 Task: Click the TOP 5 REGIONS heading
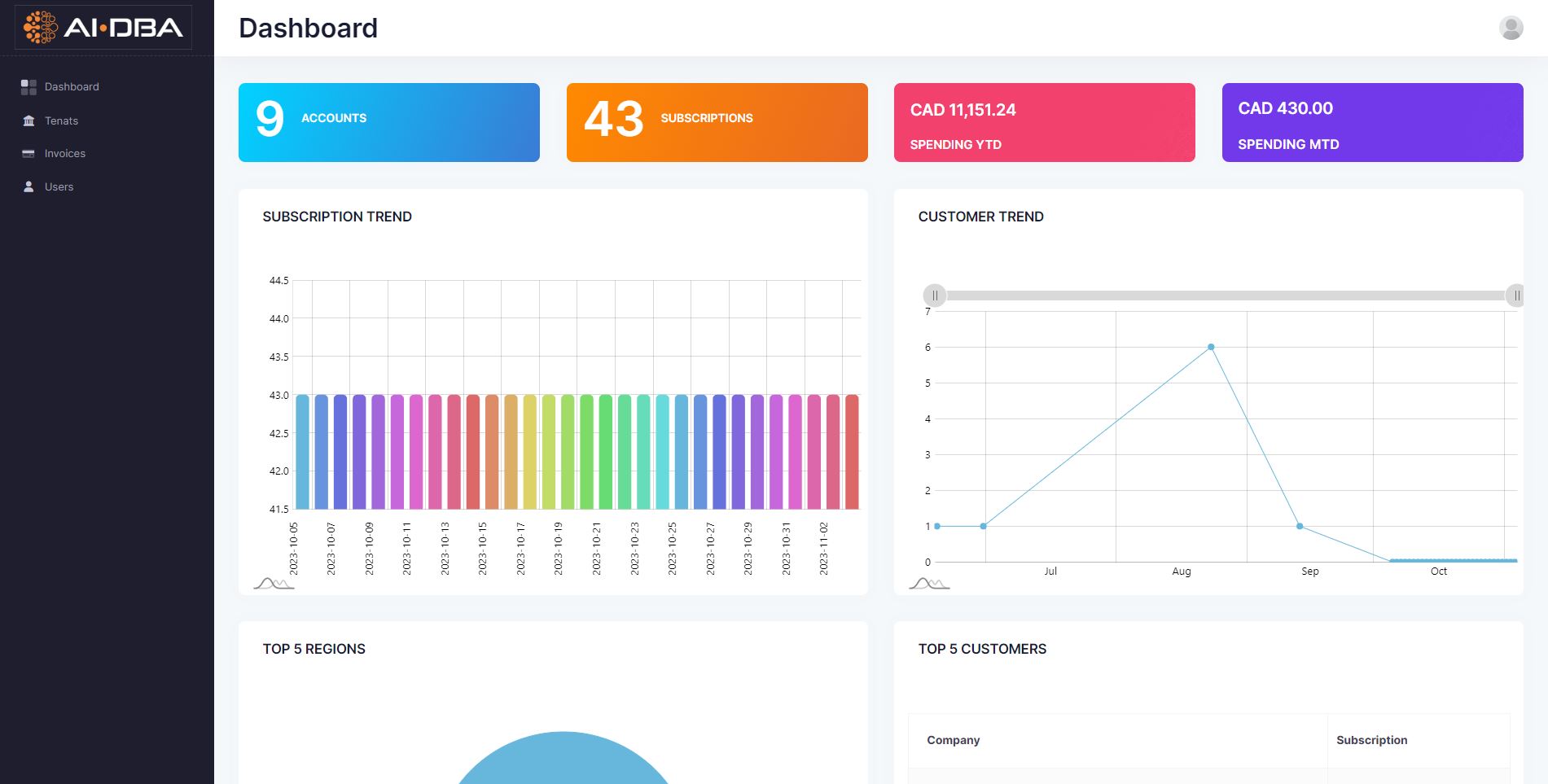(314, 649)
